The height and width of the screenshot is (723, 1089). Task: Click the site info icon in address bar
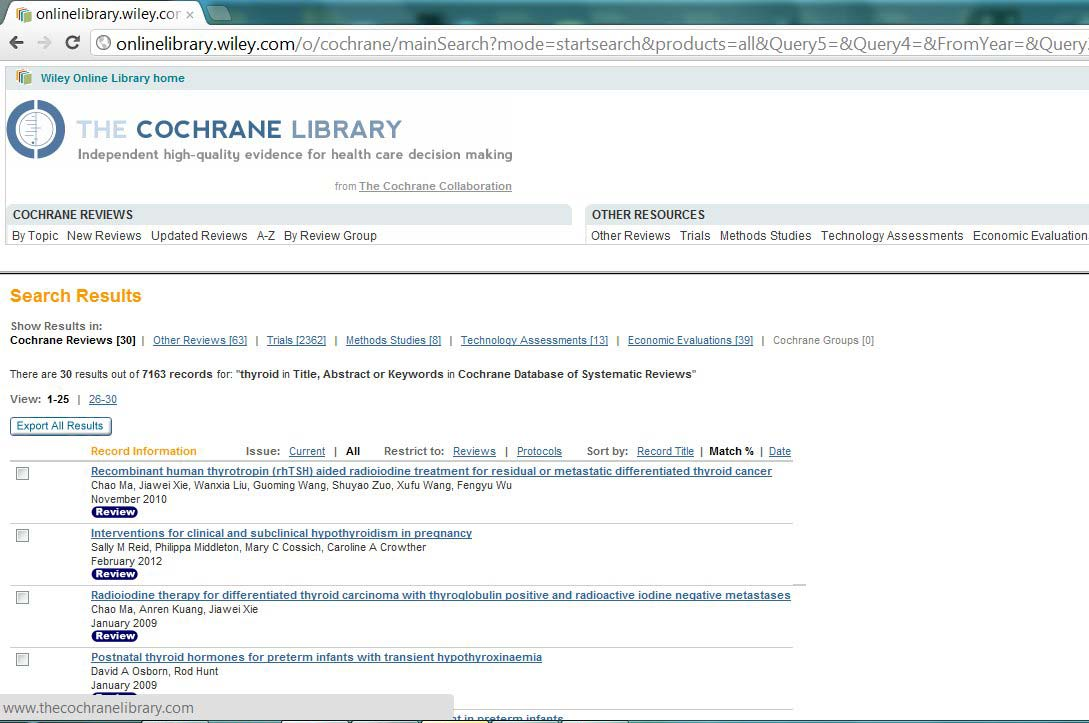[x=103, y=43]
